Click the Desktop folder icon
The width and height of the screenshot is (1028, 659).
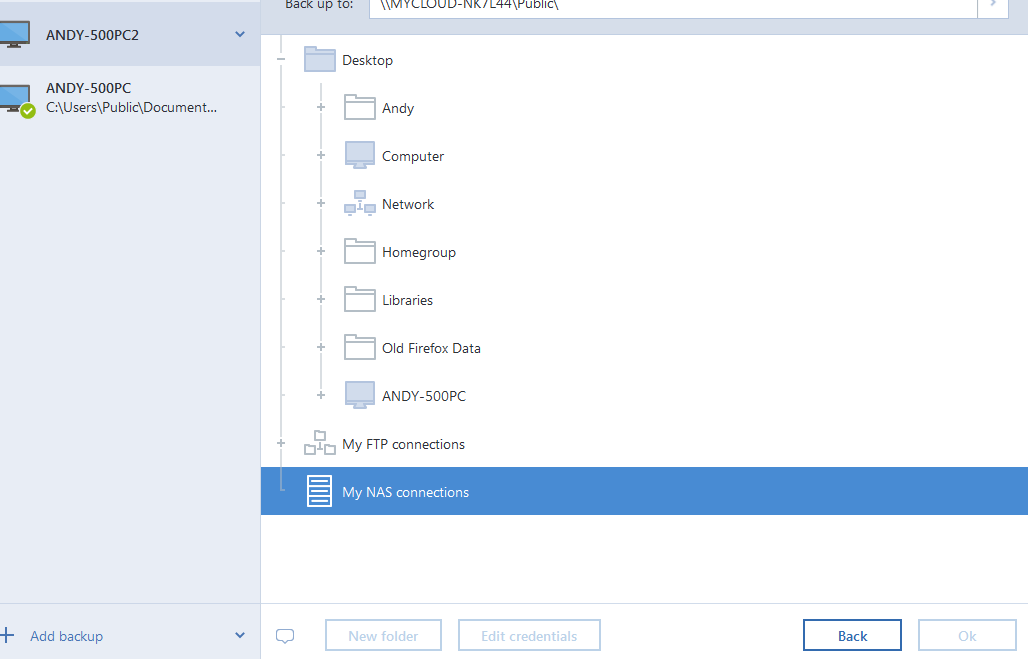(x=319, y=60)
